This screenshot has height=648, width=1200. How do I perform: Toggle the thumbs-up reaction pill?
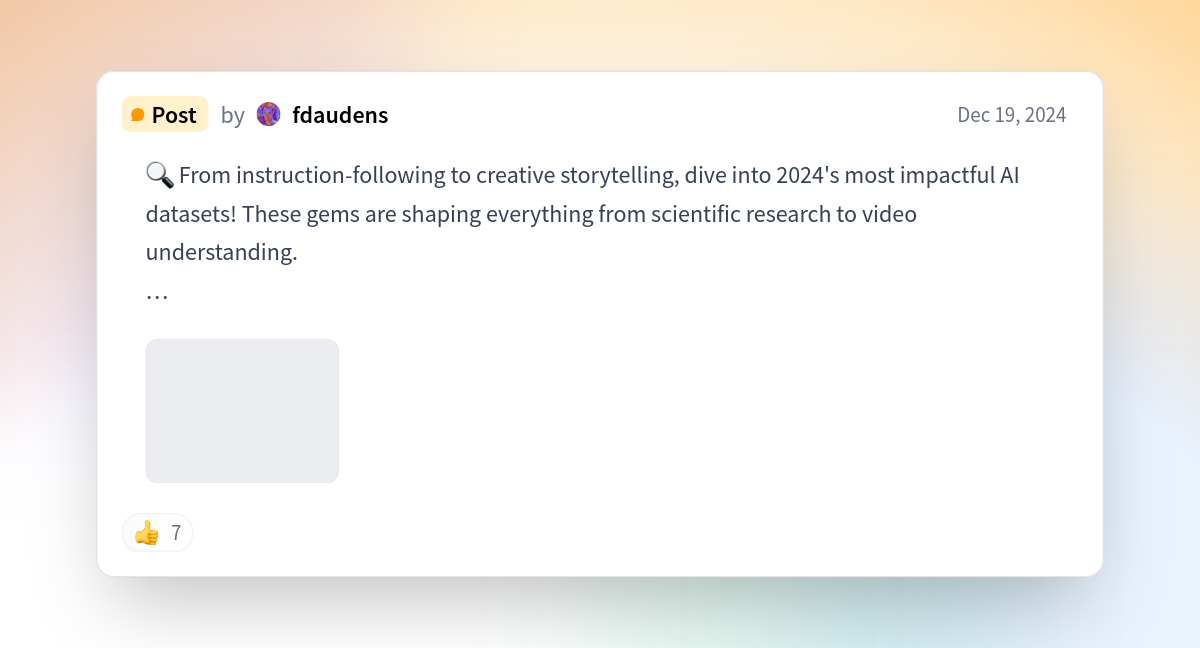click(158, 532)
